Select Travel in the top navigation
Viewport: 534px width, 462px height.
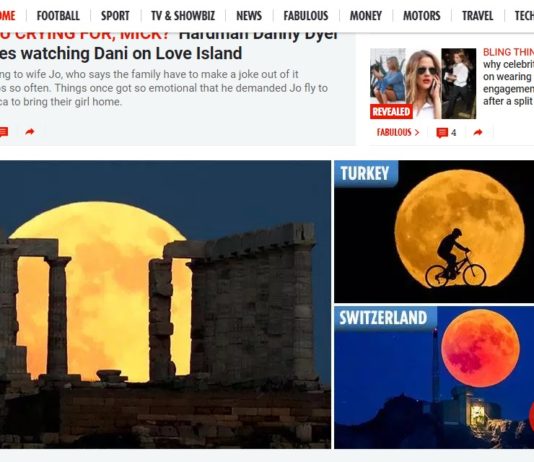477,16
